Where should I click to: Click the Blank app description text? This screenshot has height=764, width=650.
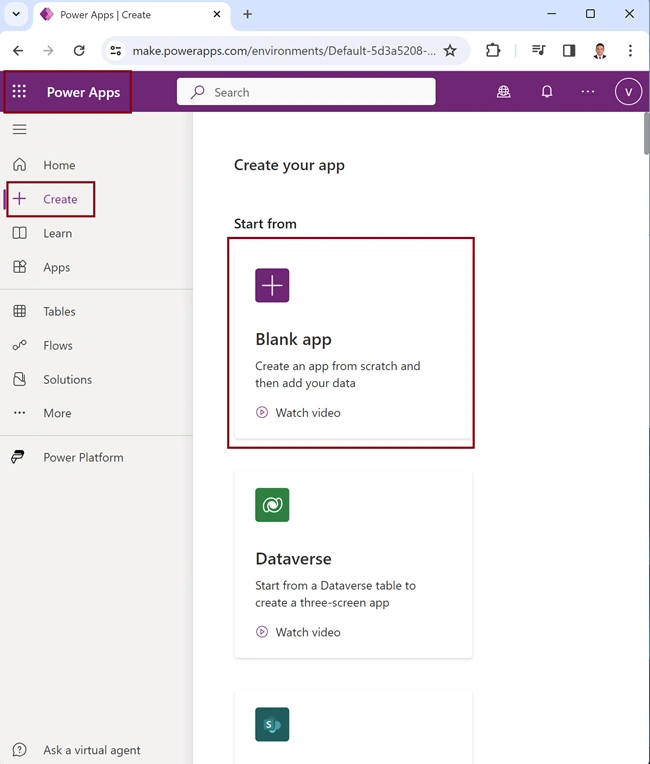[x=338, y=374]
